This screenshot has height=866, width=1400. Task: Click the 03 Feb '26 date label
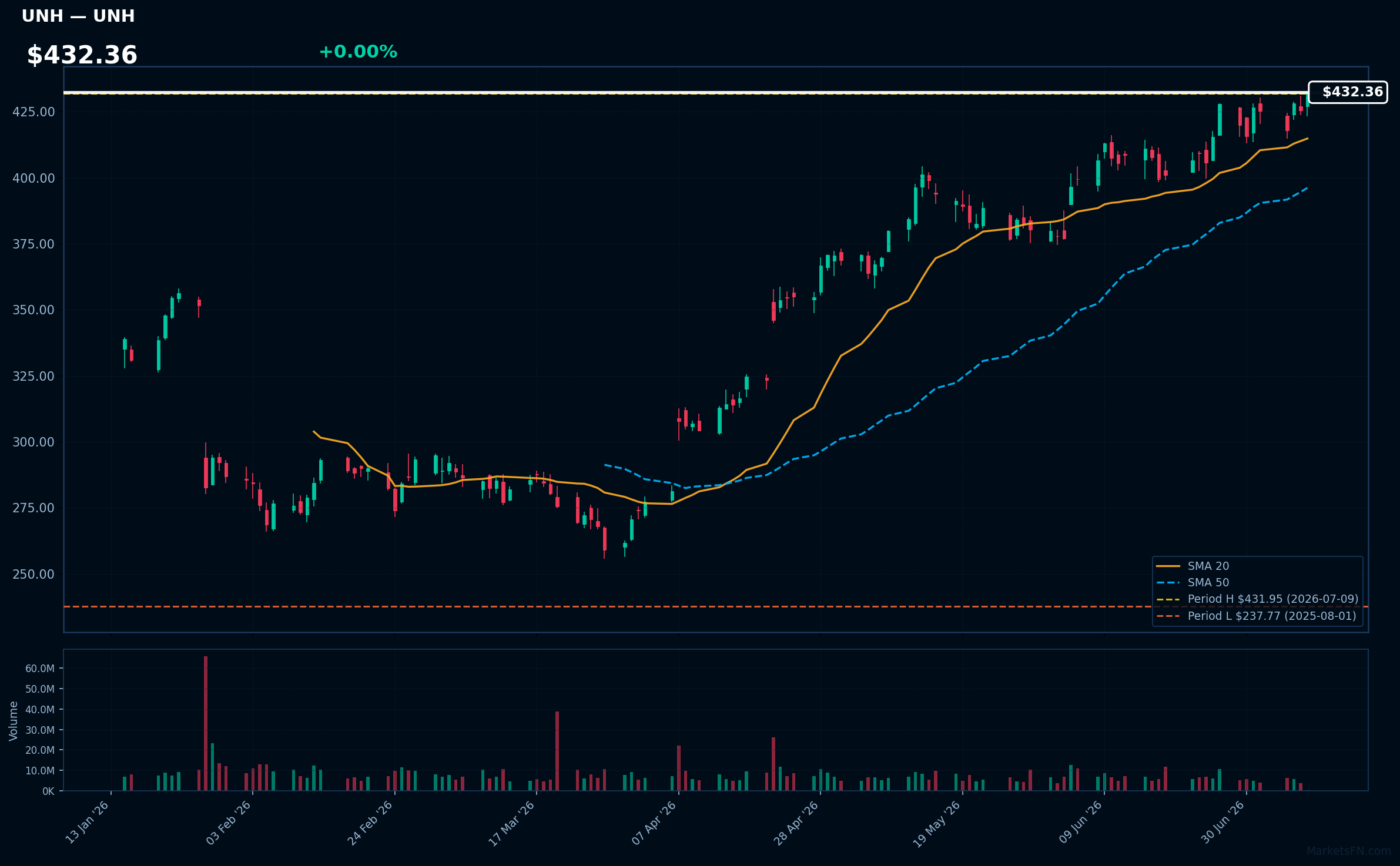(229, 823)
